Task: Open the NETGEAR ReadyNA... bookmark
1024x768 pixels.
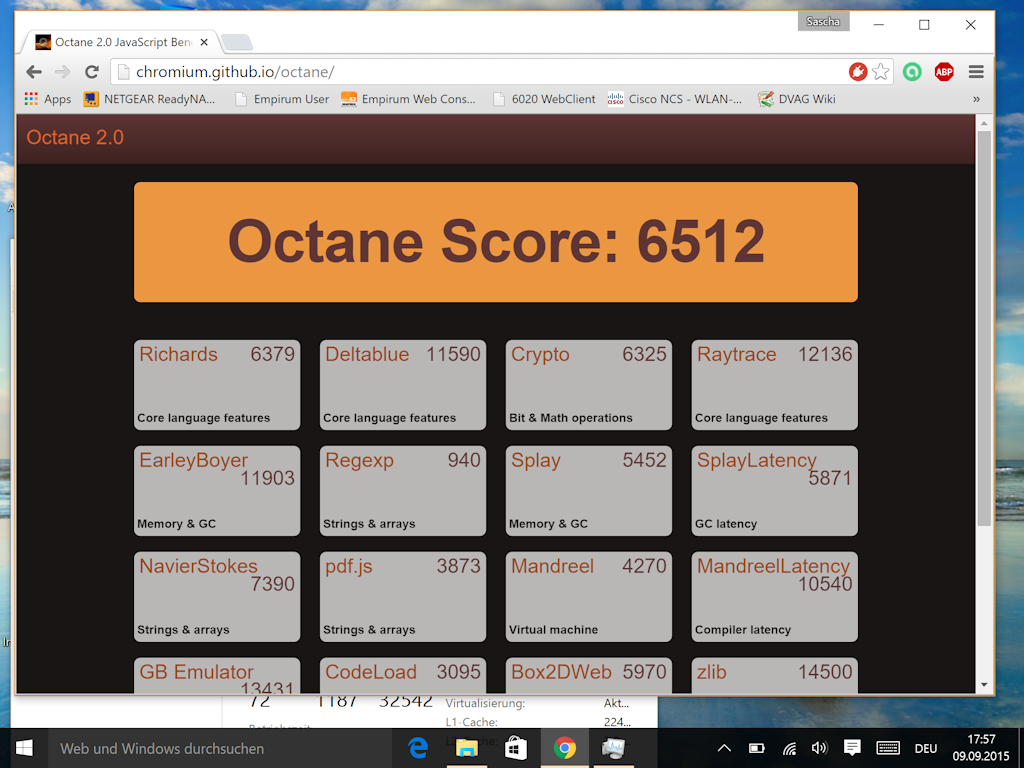Action: [x=150, y=99]
